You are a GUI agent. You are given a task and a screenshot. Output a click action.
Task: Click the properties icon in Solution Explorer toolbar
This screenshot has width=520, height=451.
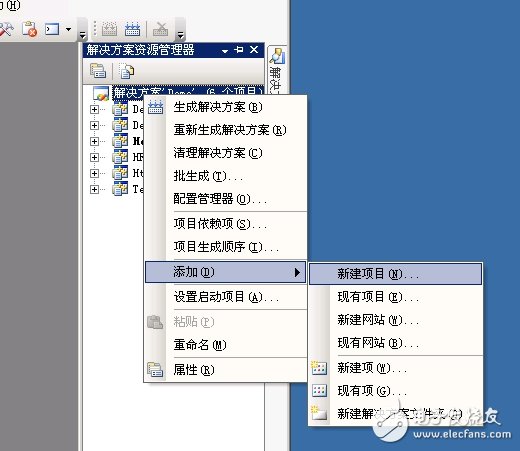point(98,71)
